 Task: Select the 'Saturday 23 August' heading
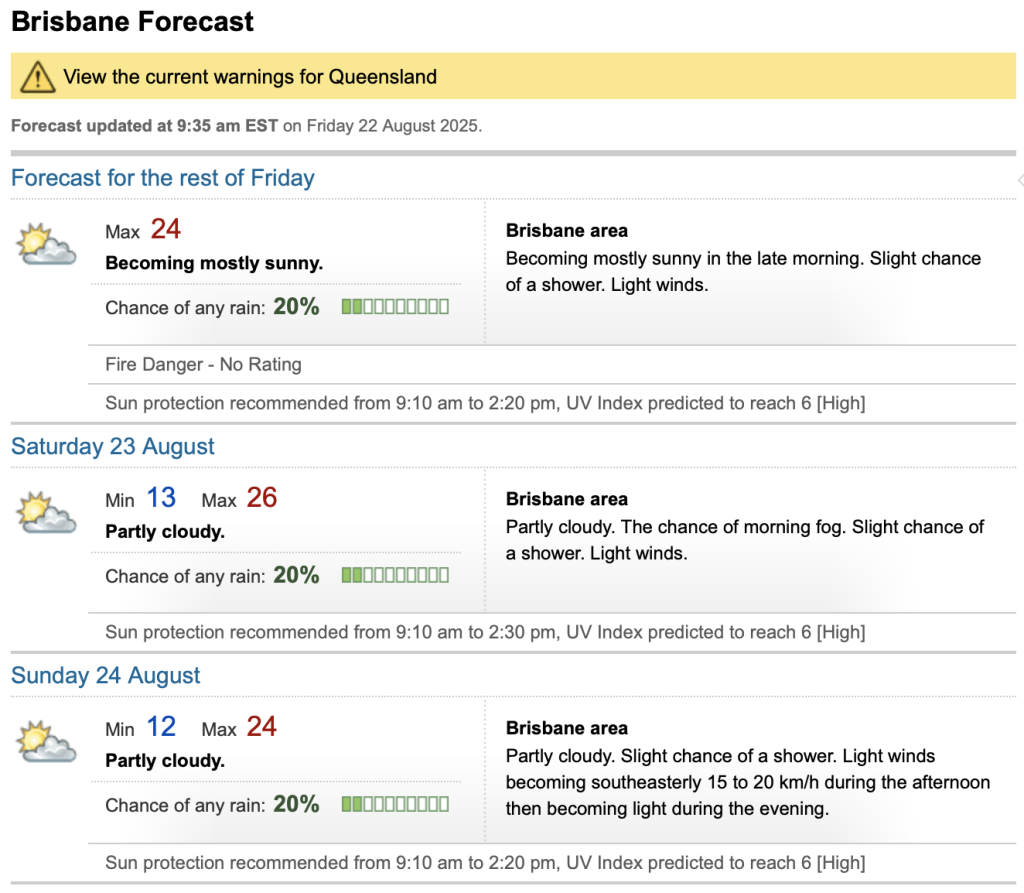[113, 446]
